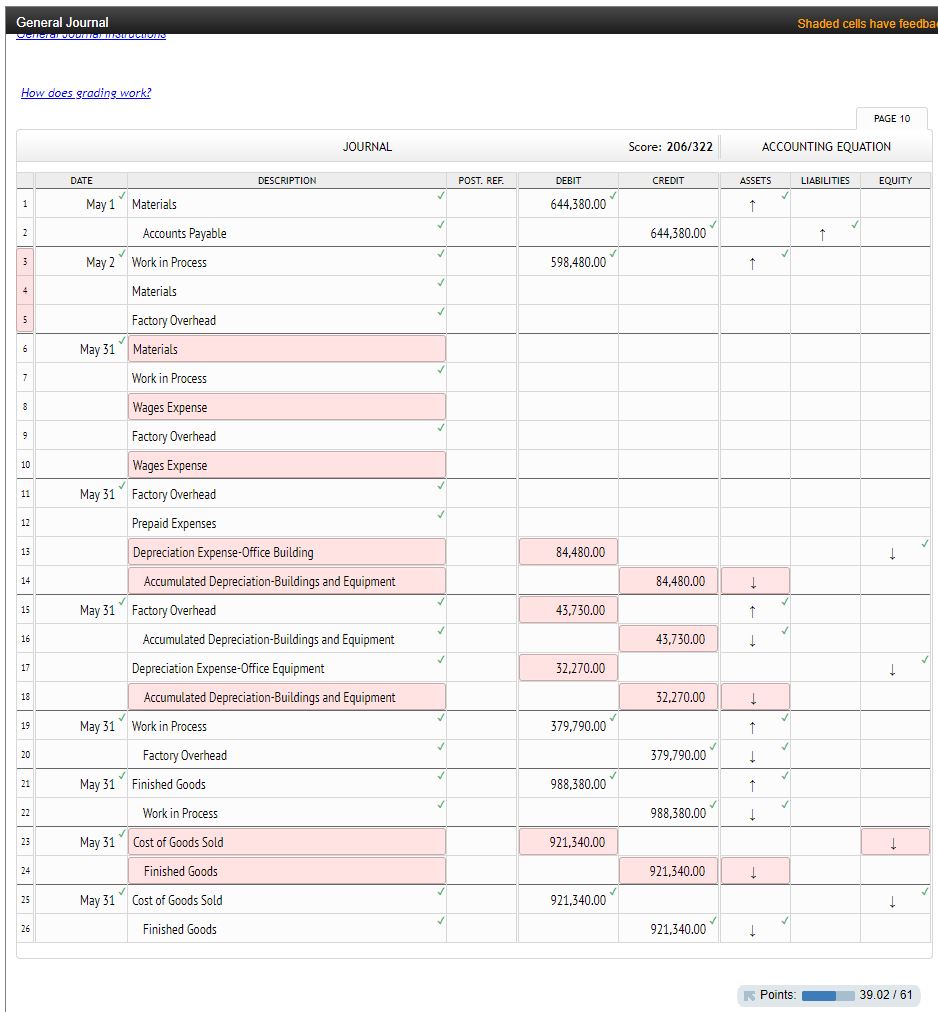Click the down Equity arrow beside Depreciation Expense-Office Building
The image size is (938, 1012).
[893, 553]
